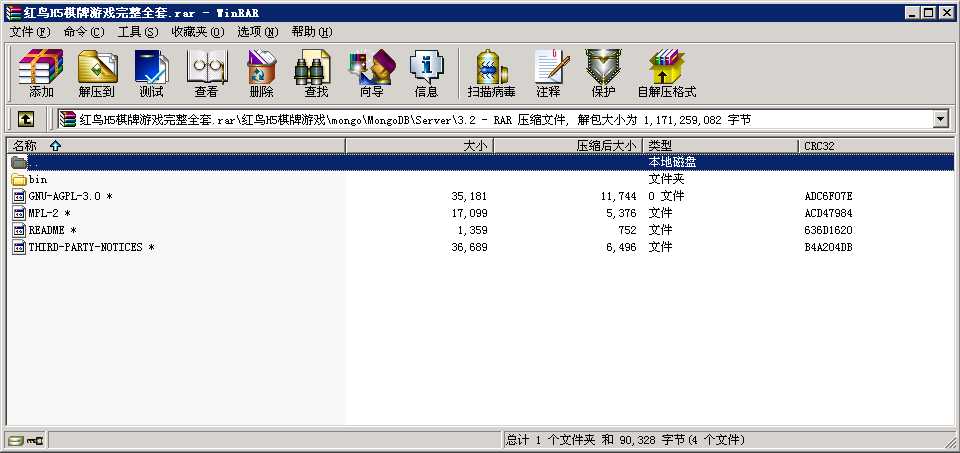Open the File (文件) menu

pos(29,32)
